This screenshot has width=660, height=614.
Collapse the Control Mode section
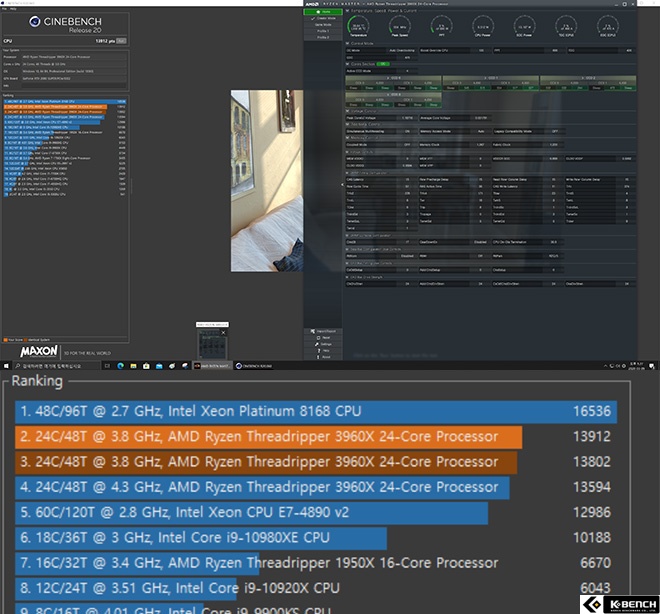pos(348,43)
